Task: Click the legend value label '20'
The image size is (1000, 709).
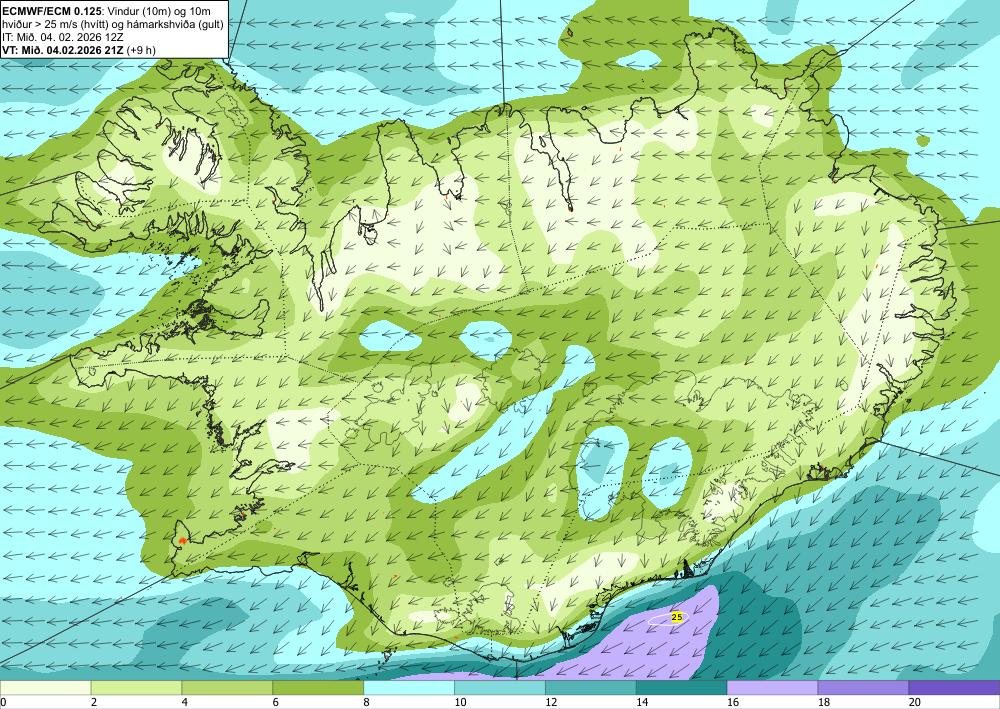Action: [915, 702]
